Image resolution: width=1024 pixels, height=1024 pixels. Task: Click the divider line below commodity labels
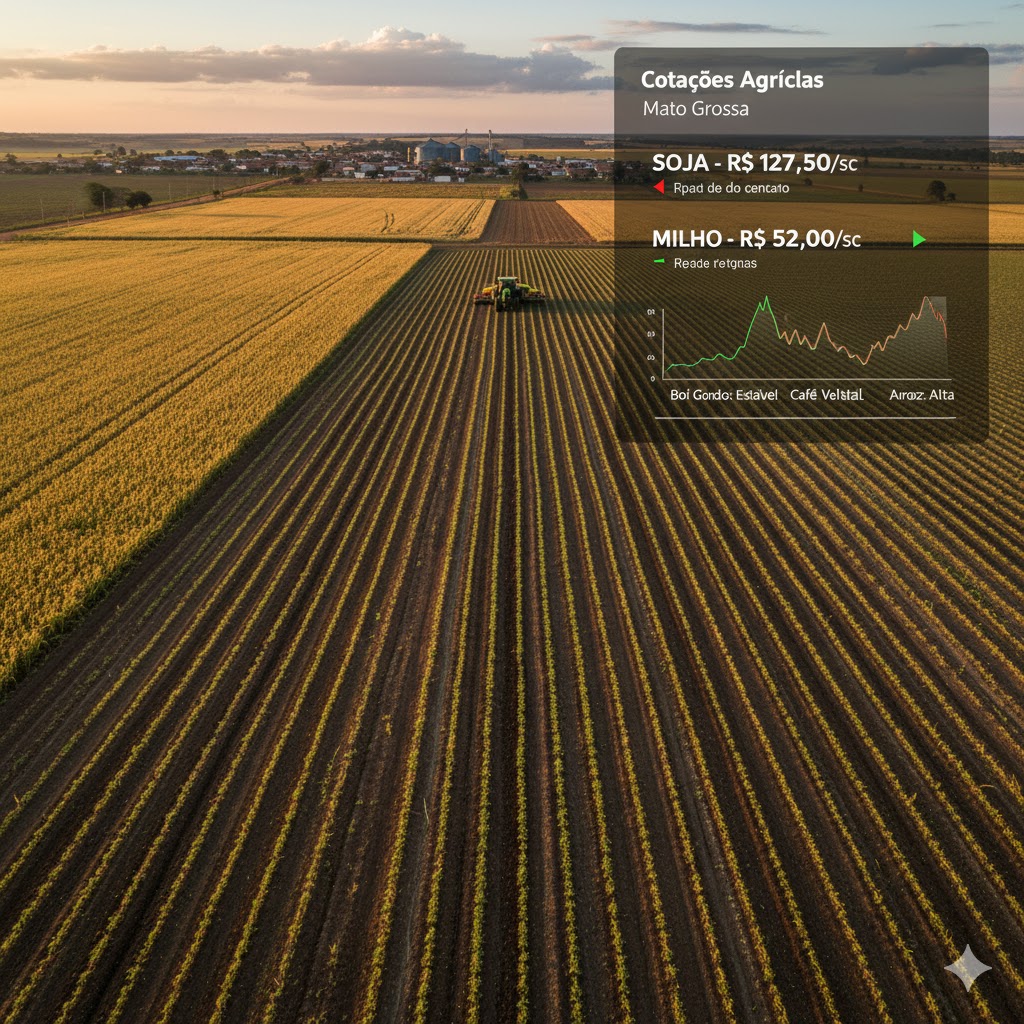[x=805, y=418]
